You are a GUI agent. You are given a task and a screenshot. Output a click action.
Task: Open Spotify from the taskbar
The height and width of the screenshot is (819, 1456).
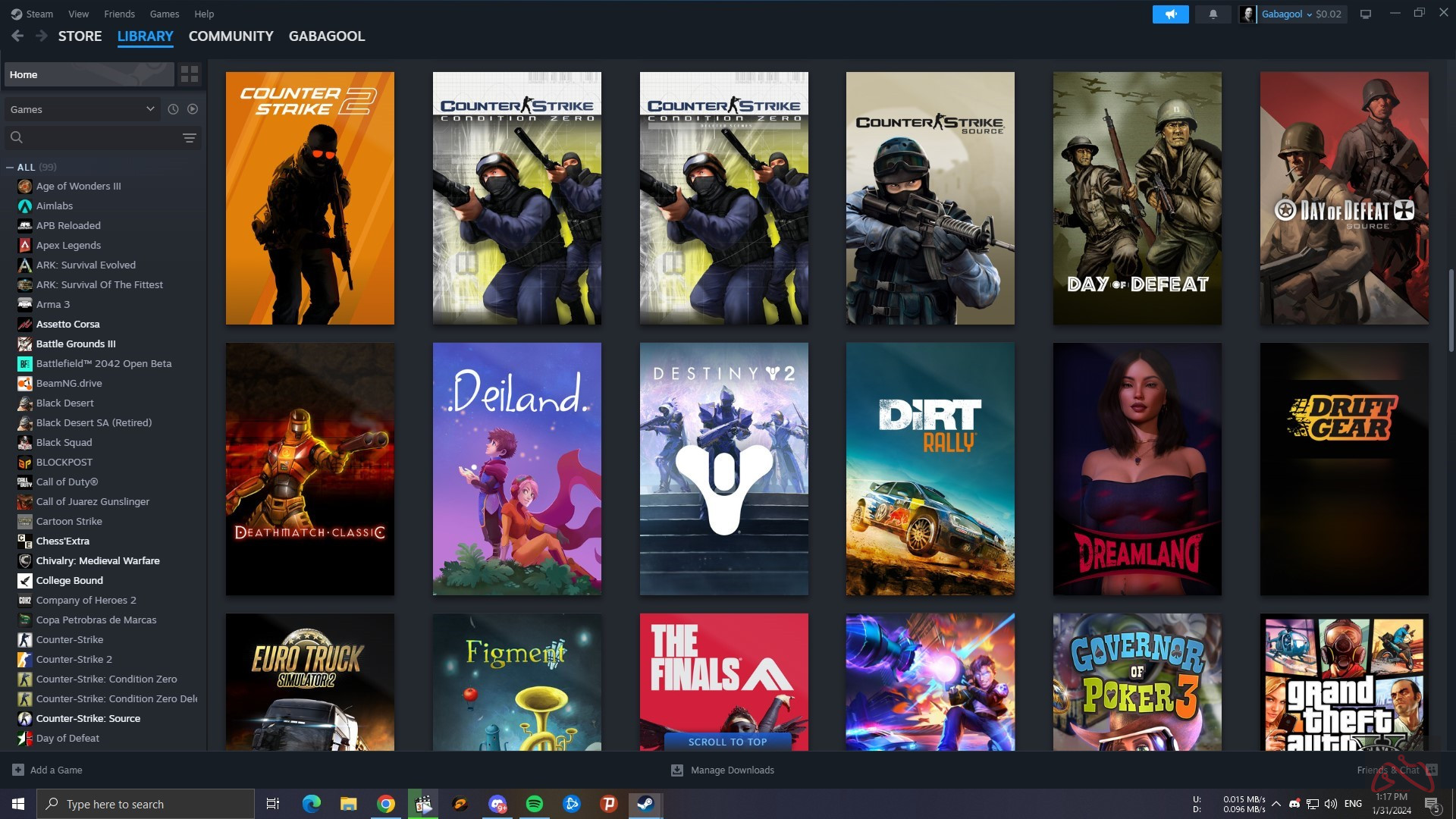pos(535,804)
